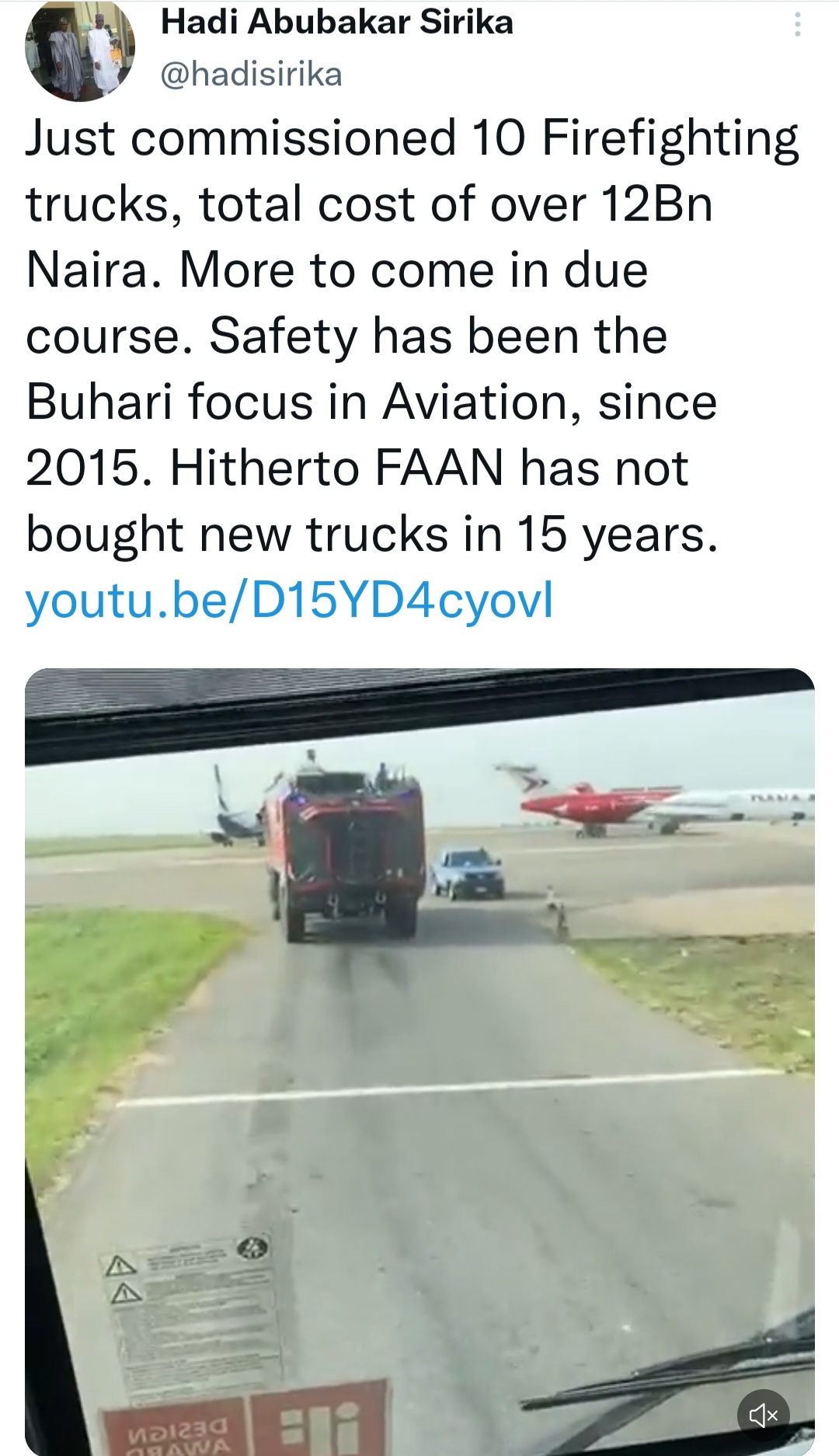Tap the red fire truck in the video

click(344, 847)
